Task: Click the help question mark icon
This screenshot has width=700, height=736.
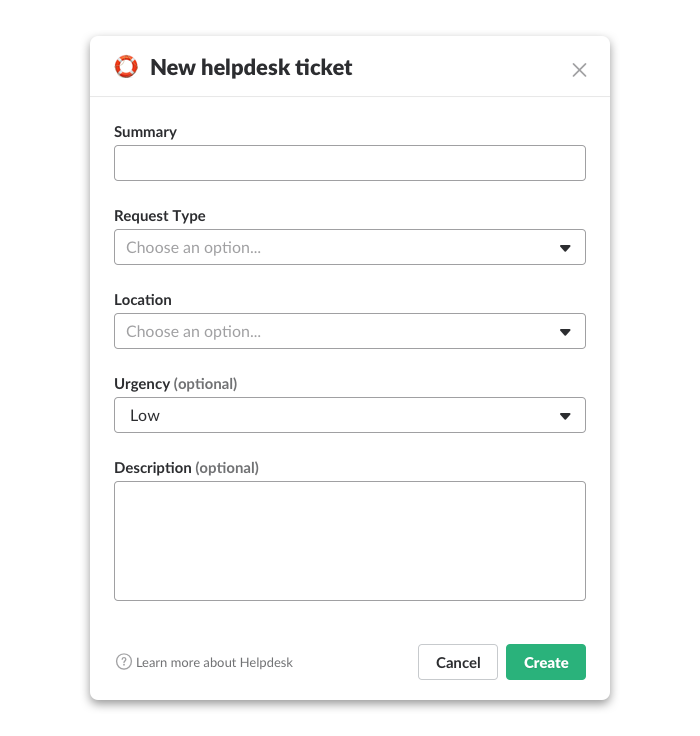Action: [124, 662]
